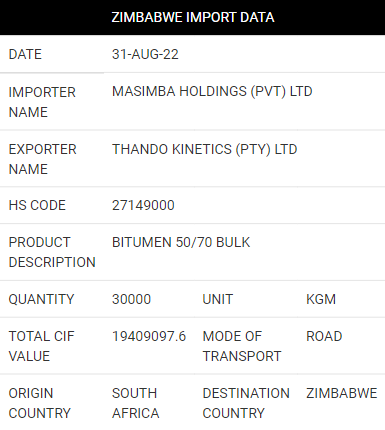Select the quantity value 30000
The width and height of the screenshot is (385, 430).
[131, 299]
